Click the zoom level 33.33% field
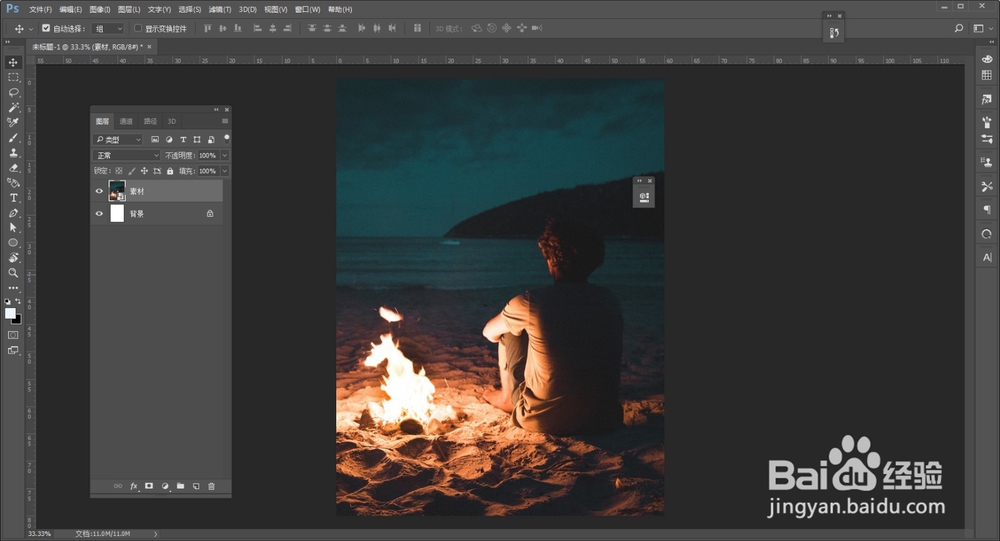The width and height of the screenshot is (1000, 541). (40, 533)
